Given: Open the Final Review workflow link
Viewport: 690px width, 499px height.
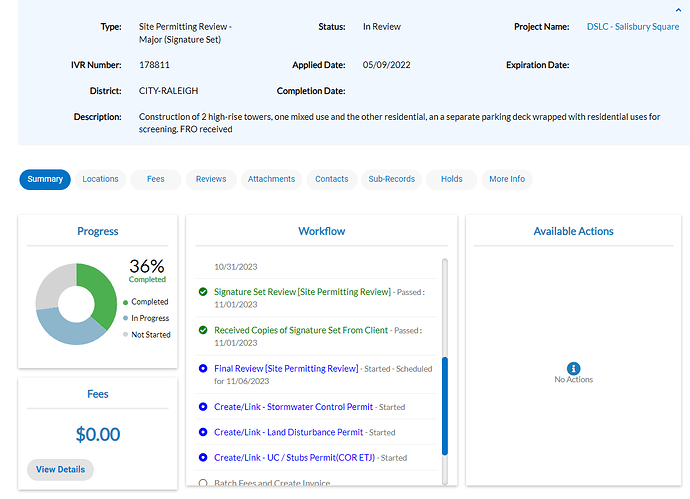Looking at the screenshot, I should pos(286,369).
